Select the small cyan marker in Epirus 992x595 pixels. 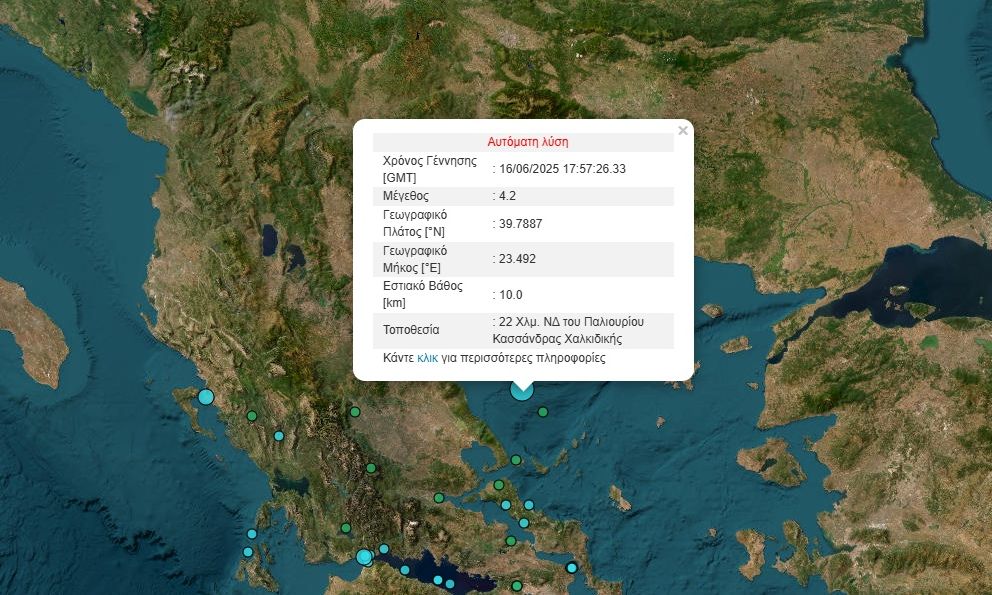(279, 436)
